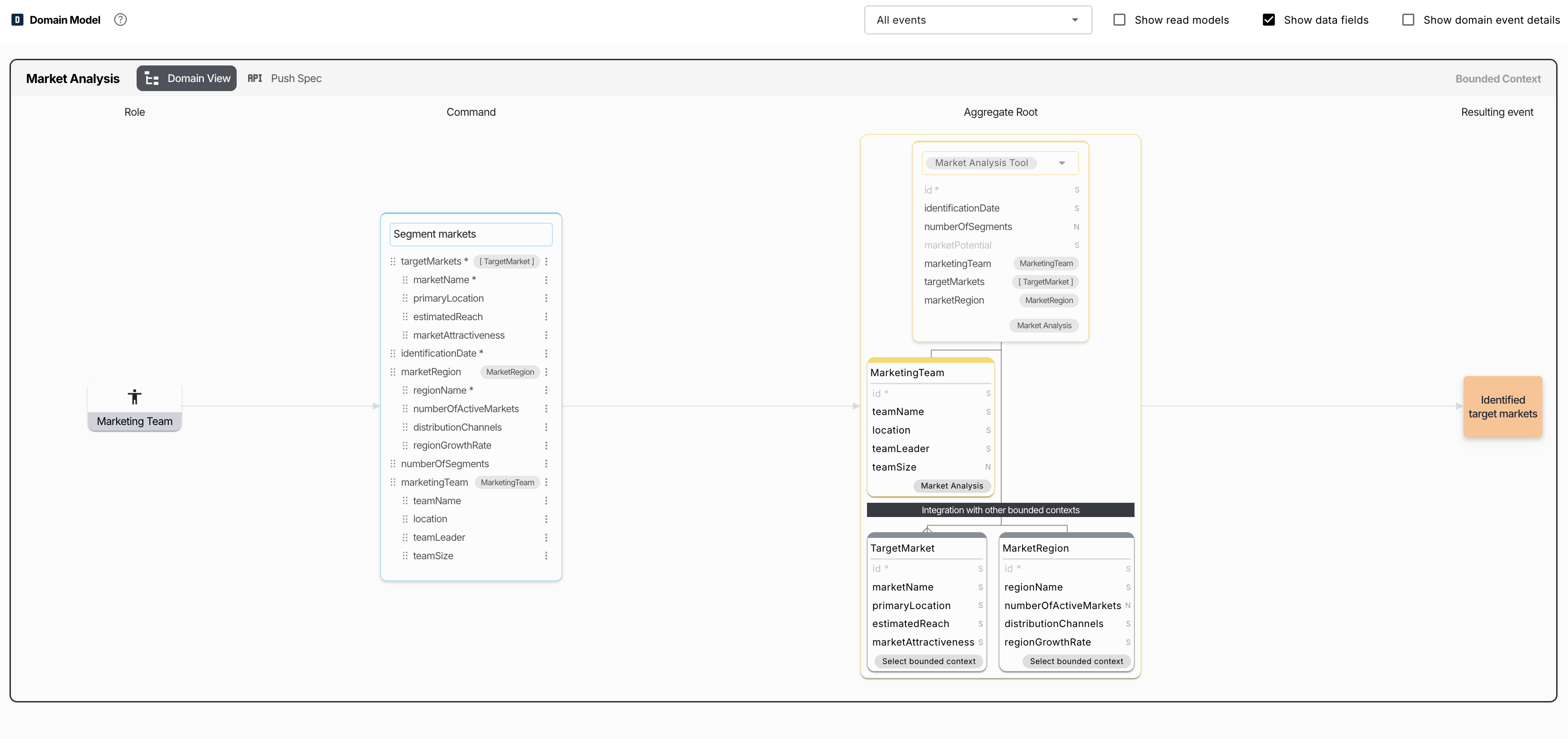
Task: Click the Market Analysis tag on MarketingTeam card
Action: pyautogui.click(x=951, y=486)
